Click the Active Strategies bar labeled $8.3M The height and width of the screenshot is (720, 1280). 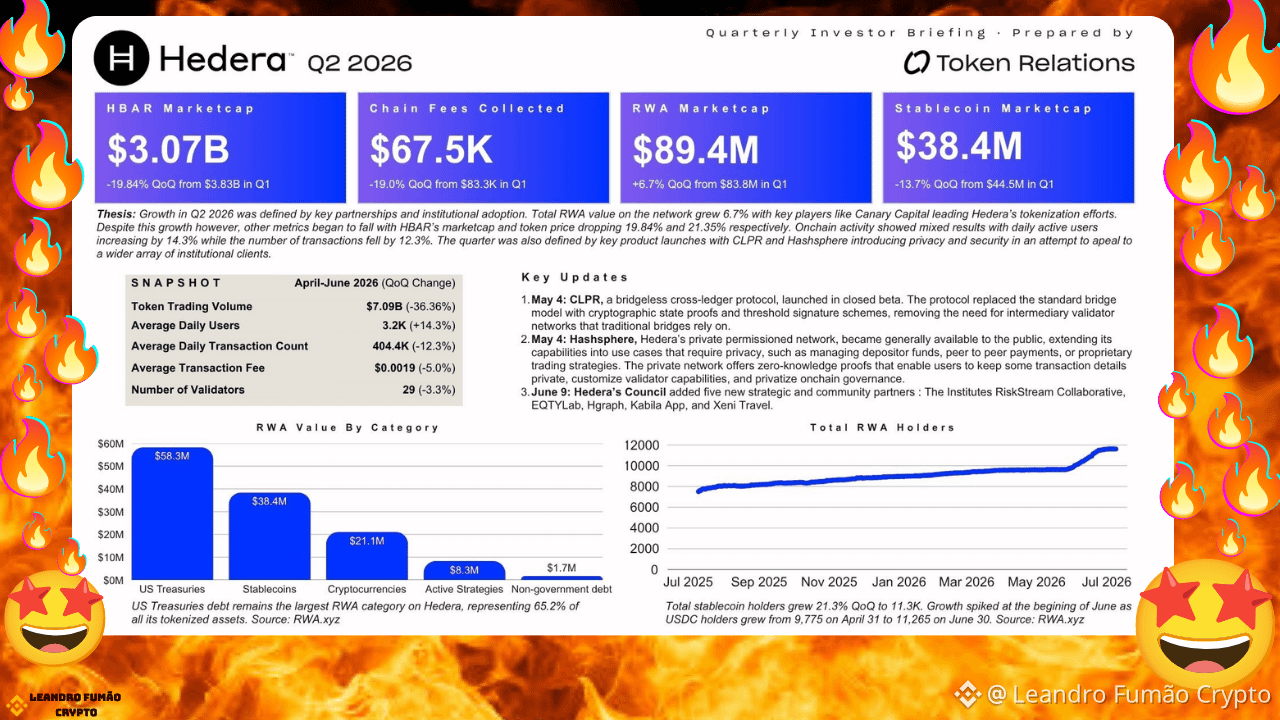tap(464, 571)
